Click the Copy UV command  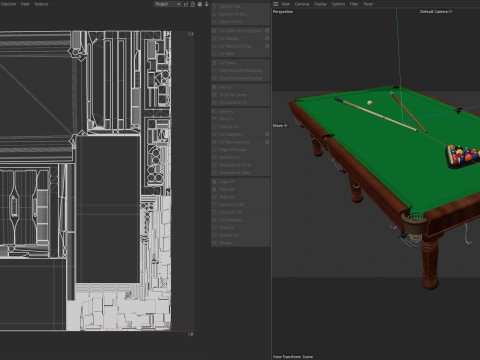[x=240, y=182]
